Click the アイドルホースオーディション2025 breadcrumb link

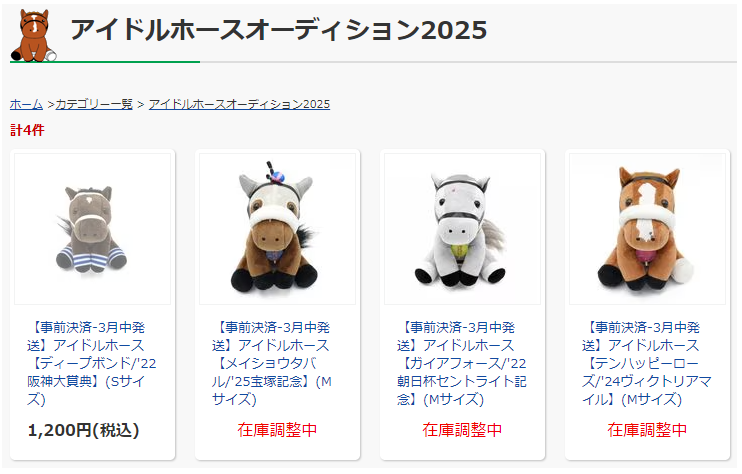click(239, 104)
